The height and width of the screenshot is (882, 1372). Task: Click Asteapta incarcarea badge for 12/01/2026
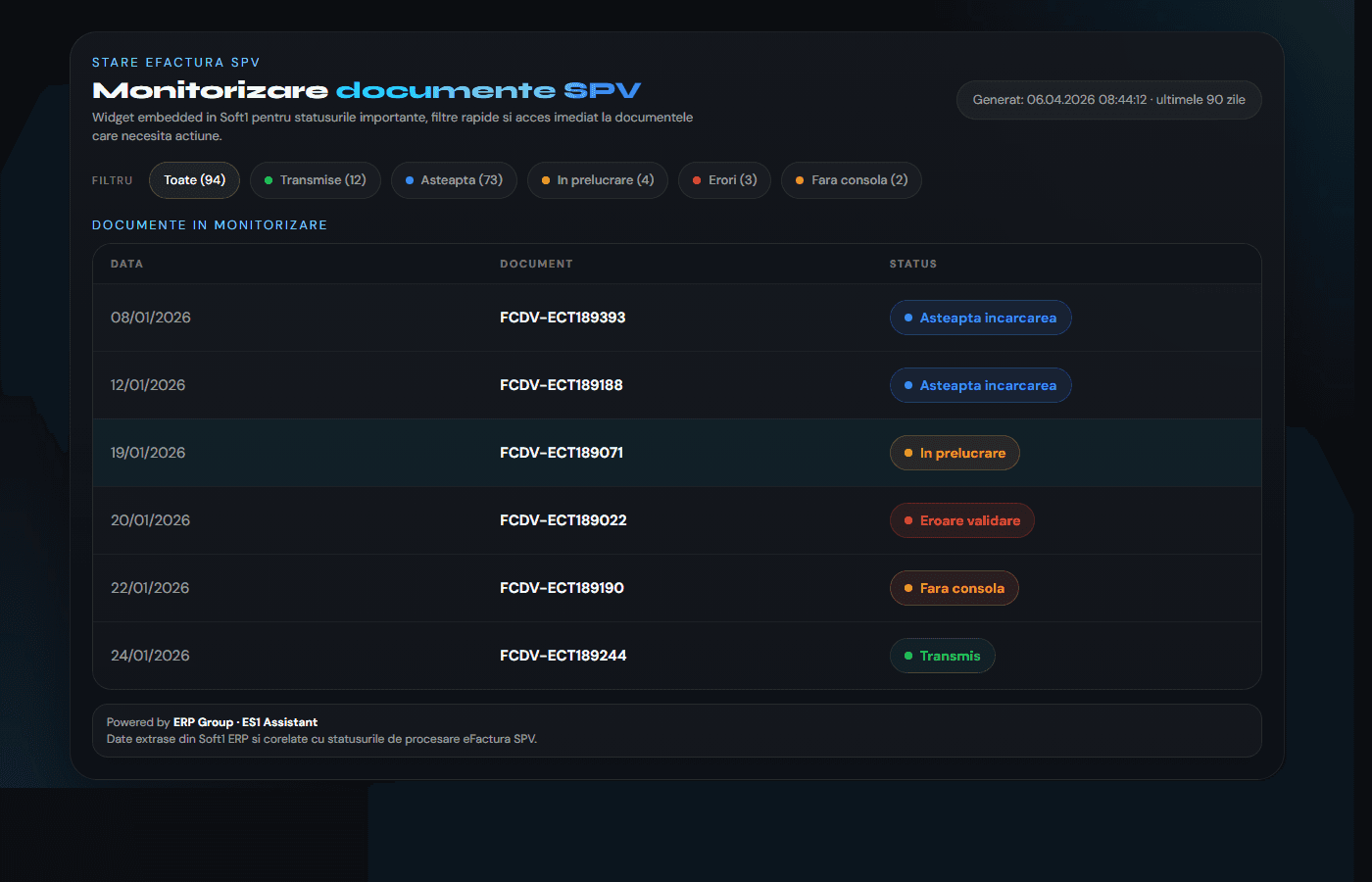[x=980, y=385]
